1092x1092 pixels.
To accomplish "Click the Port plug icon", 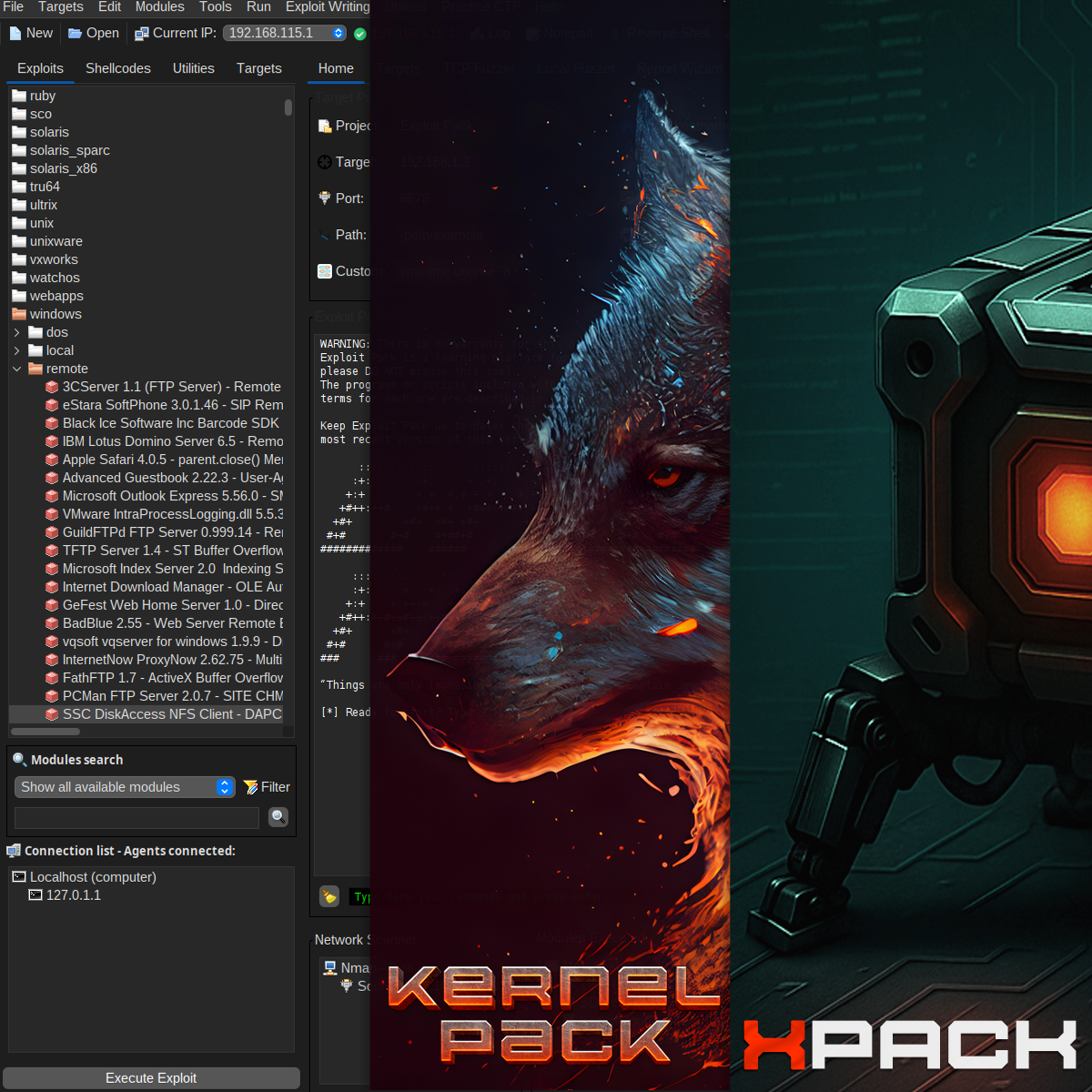I will (325, 198).
